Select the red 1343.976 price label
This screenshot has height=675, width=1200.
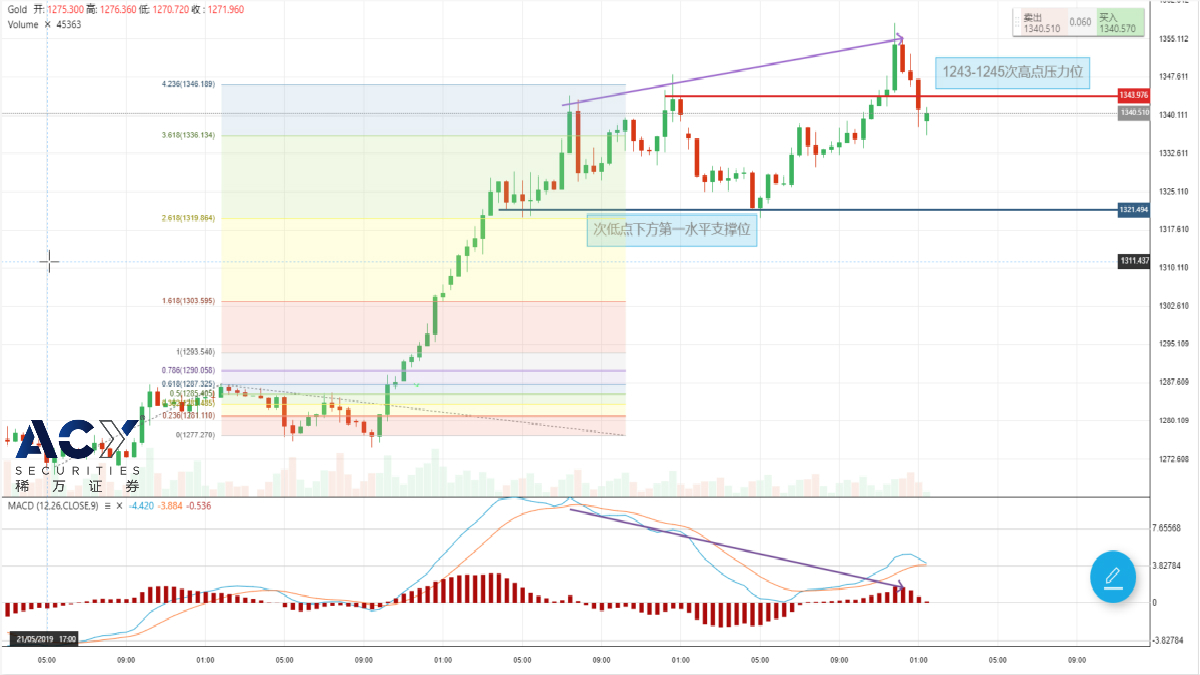pos(1133,95)
